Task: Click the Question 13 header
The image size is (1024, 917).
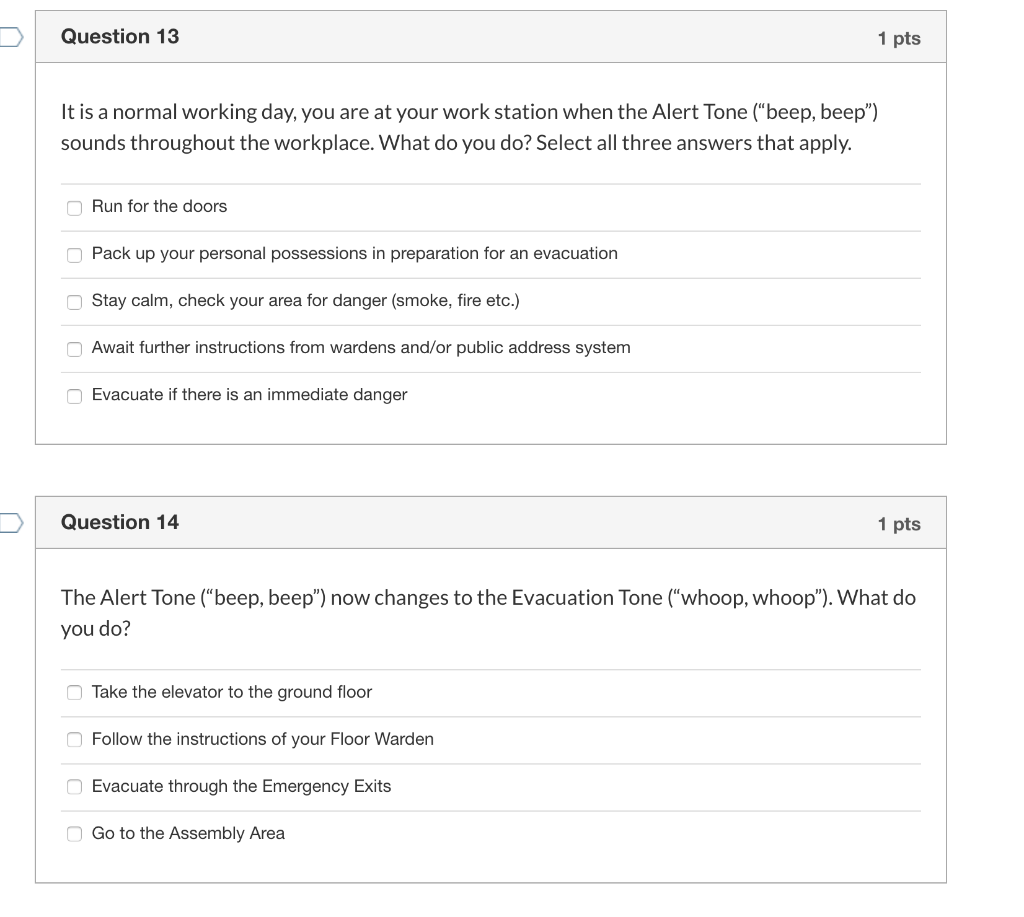Action: click(120, 36)
